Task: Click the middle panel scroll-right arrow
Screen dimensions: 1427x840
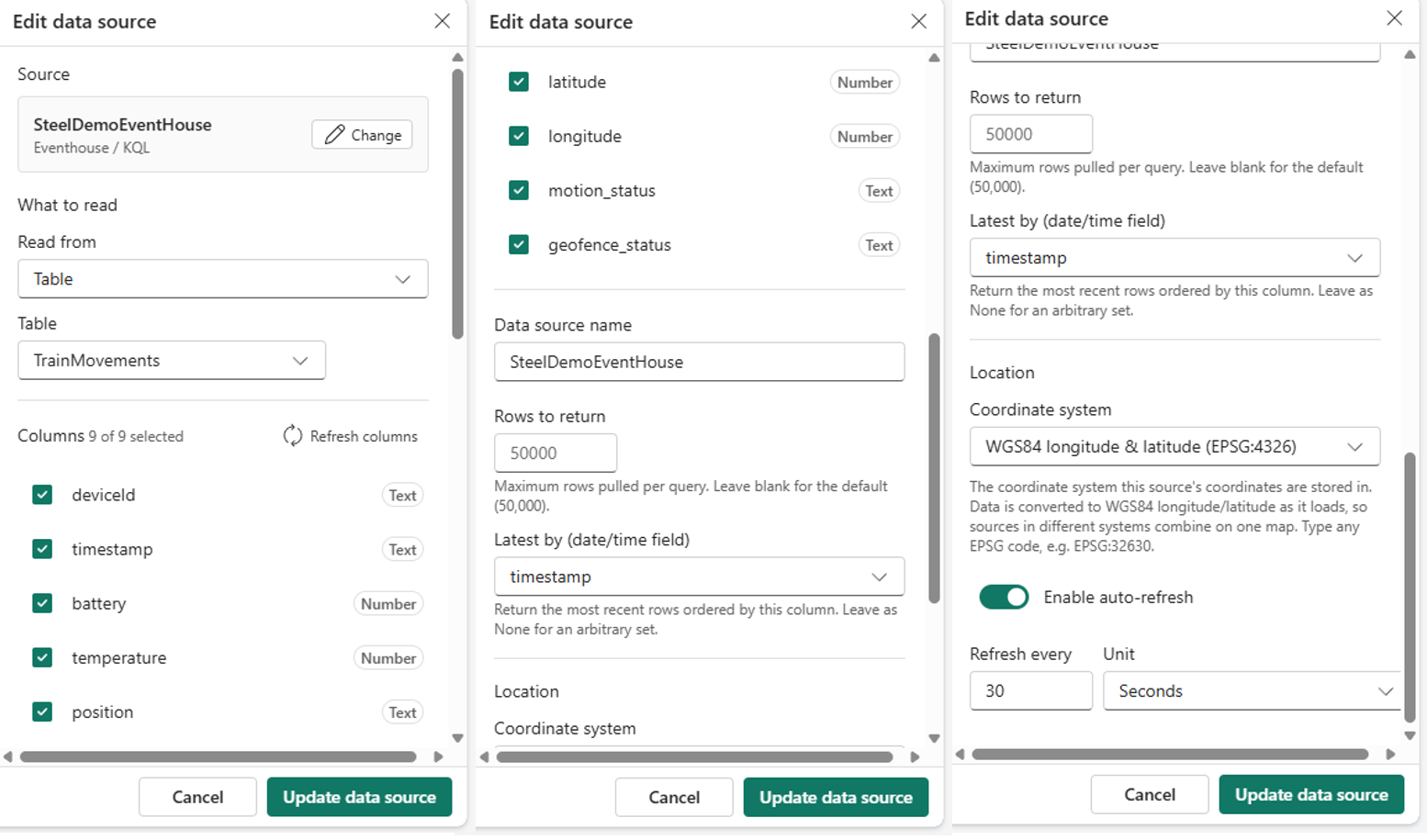Action: 916,756
